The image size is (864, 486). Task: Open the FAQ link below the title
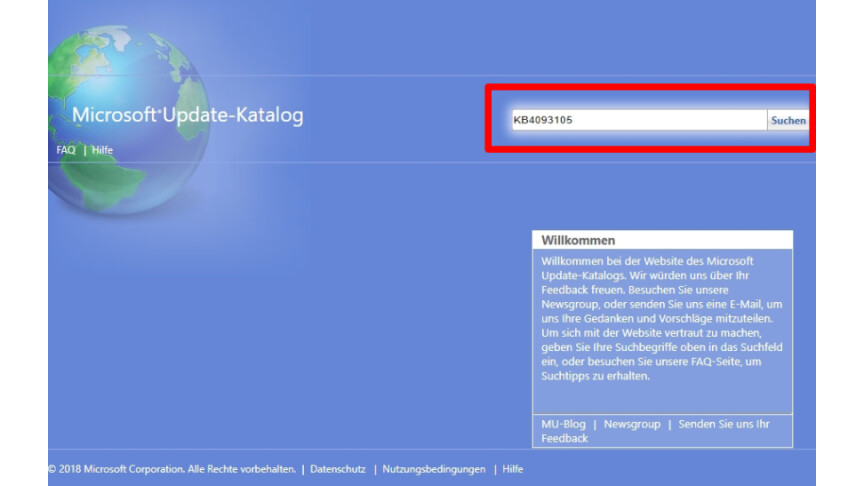66,150
